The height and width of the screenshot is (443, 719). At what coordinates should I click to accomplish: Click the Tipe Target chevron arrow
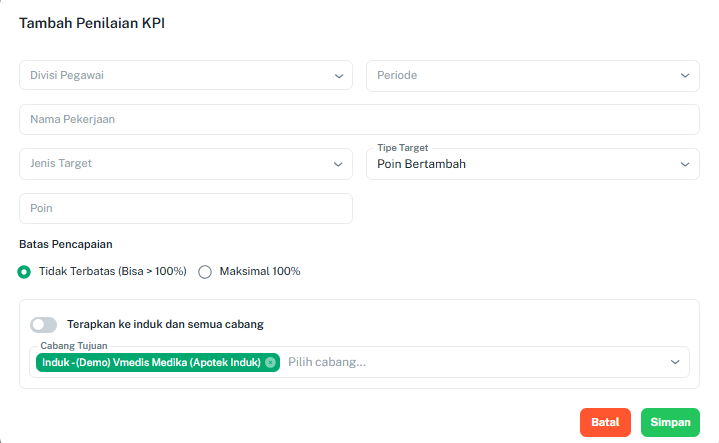[685, 165]
